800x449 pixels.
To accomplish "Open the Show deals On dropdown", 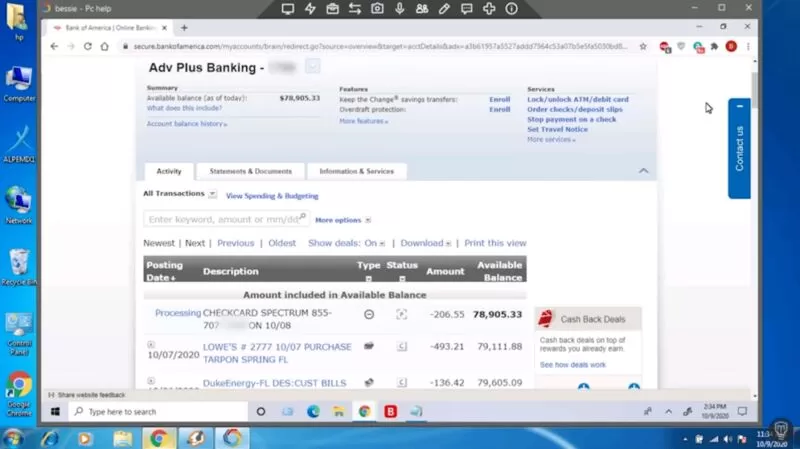I will (382, 244).
